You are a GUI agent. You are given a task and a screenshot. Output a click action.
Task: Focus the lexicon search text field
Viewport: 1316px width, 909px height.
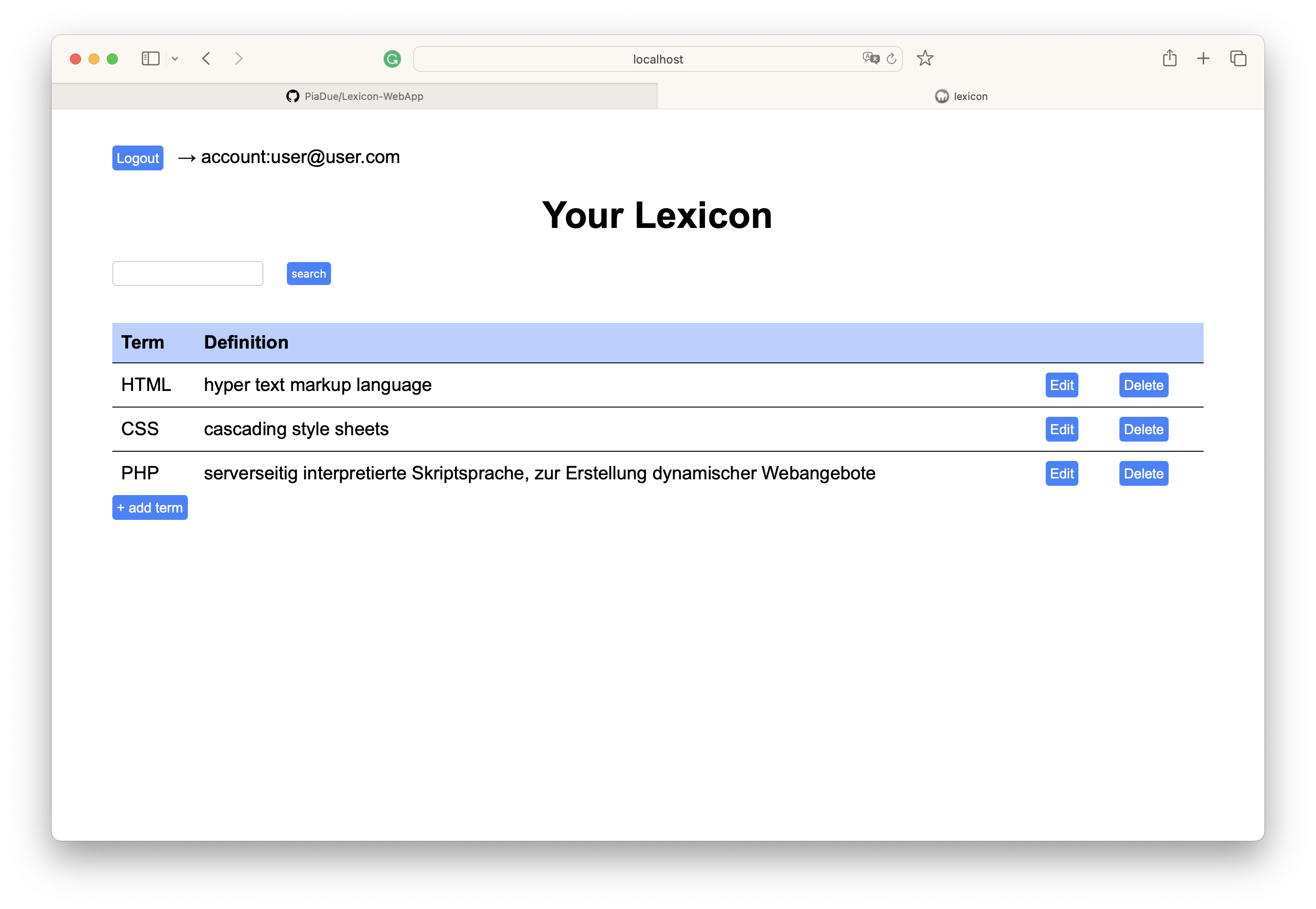pyautogui.click(x=187, y=274)
